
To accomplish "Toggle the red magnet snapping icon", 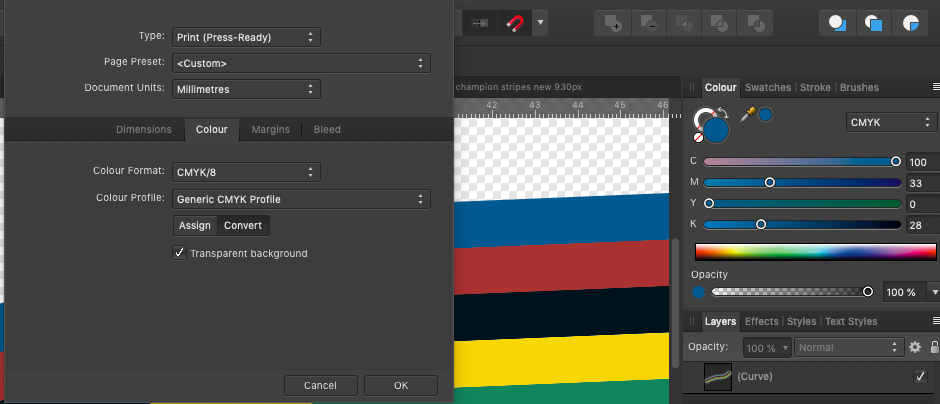I will pos(515,23).
